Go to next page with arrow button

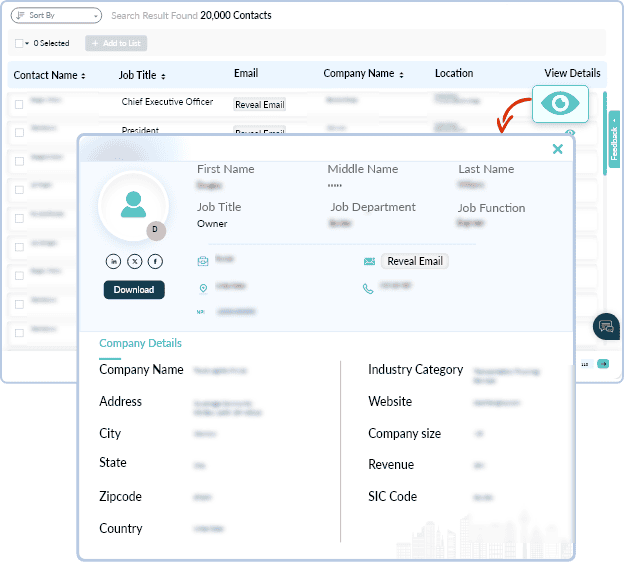click(x=603, y=364)
